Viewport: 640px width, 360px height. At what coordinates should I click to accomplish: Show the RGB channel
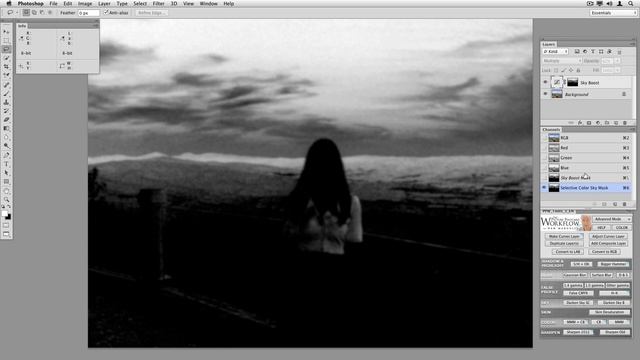click(x=544, y=138)
